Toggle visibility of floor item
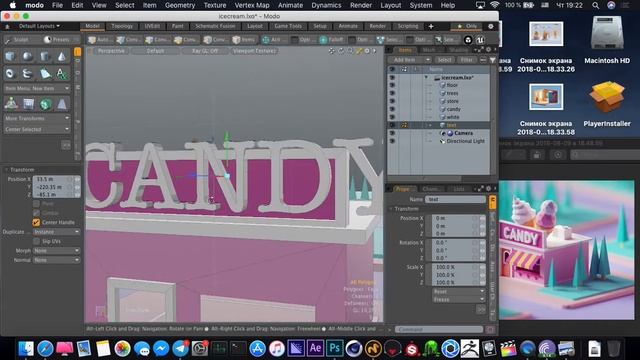This screenshot has width=640, height=360. coord(392,85)
